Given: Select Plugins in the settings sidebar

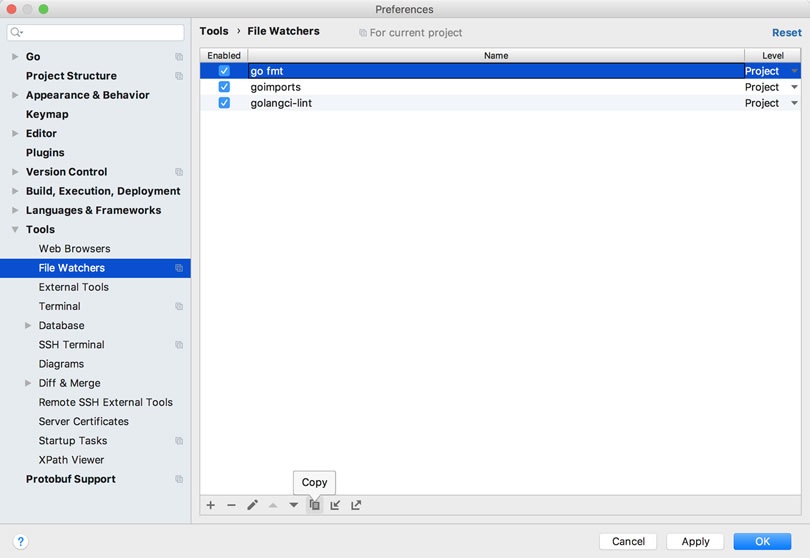Looking at the screenshot, I should coord(45,152).
